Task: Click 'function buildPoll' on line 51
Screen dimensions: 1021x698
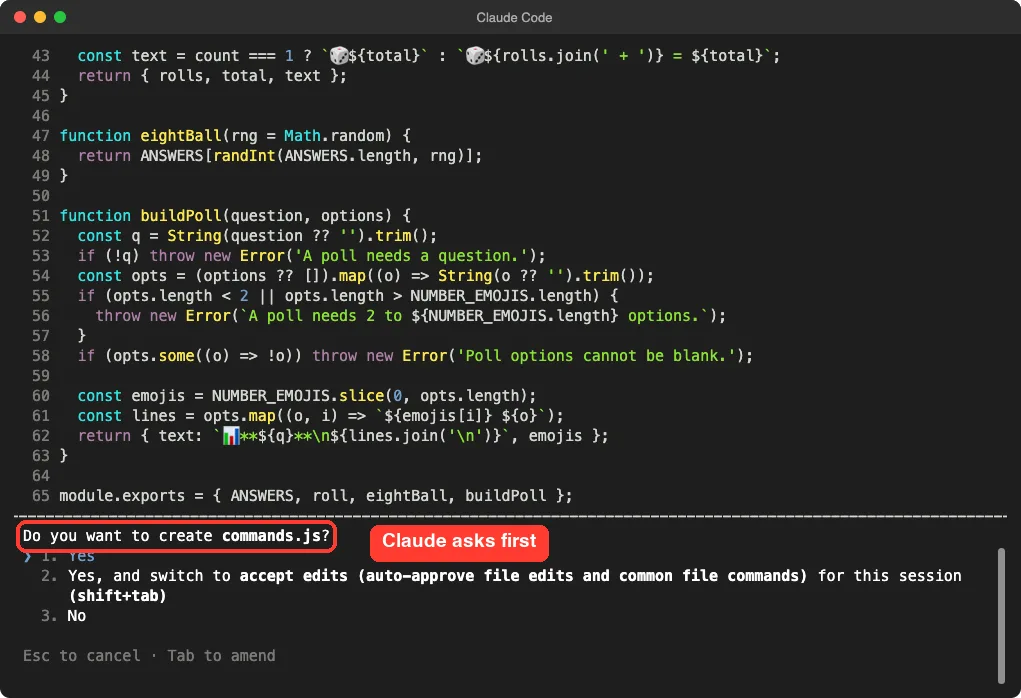Action: coord(141,216)
